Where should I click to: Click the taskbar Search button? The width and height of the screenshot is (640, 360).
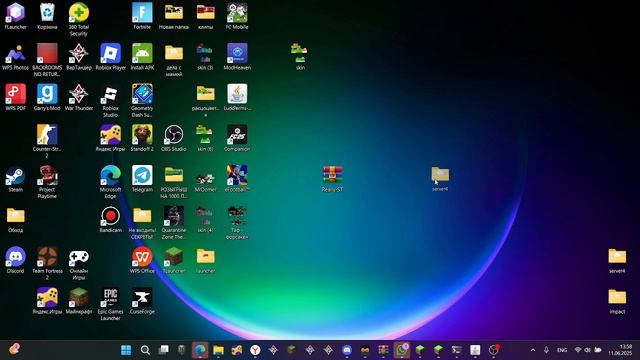[x=145, y=350]
